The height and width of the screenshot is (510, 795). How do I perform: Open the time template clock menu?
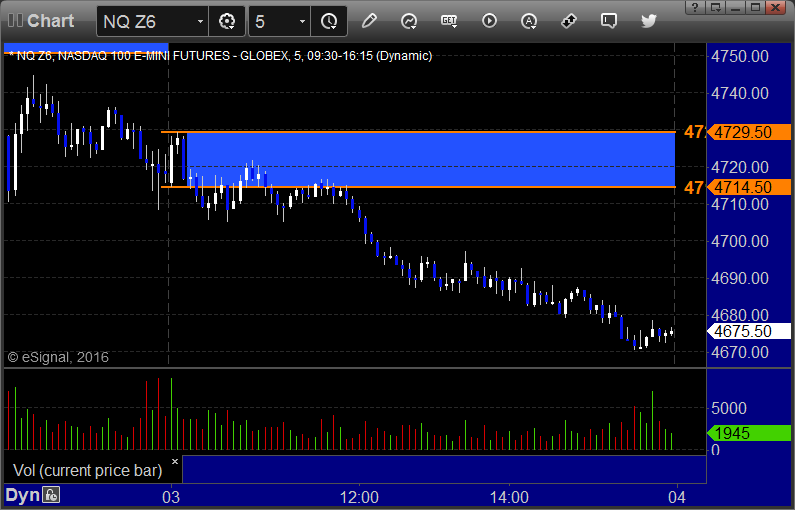329,21
